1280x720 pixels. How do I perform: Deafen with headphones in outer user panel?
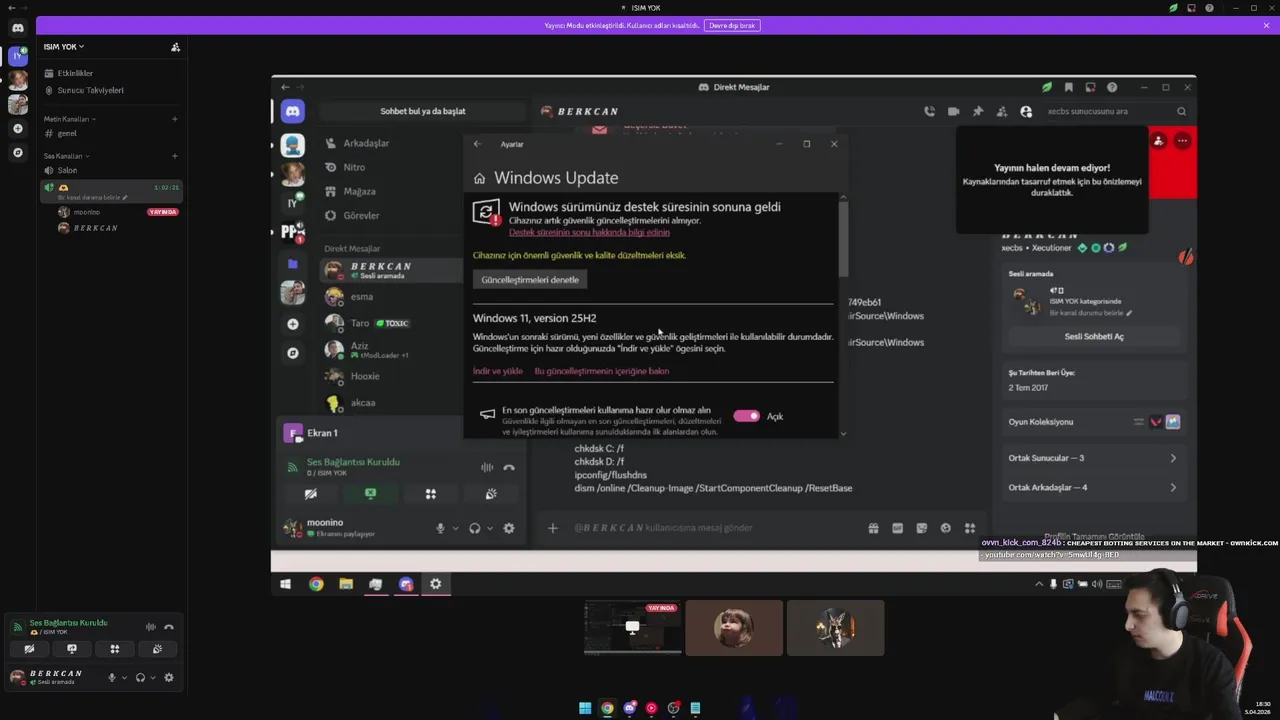pos(140,677)
